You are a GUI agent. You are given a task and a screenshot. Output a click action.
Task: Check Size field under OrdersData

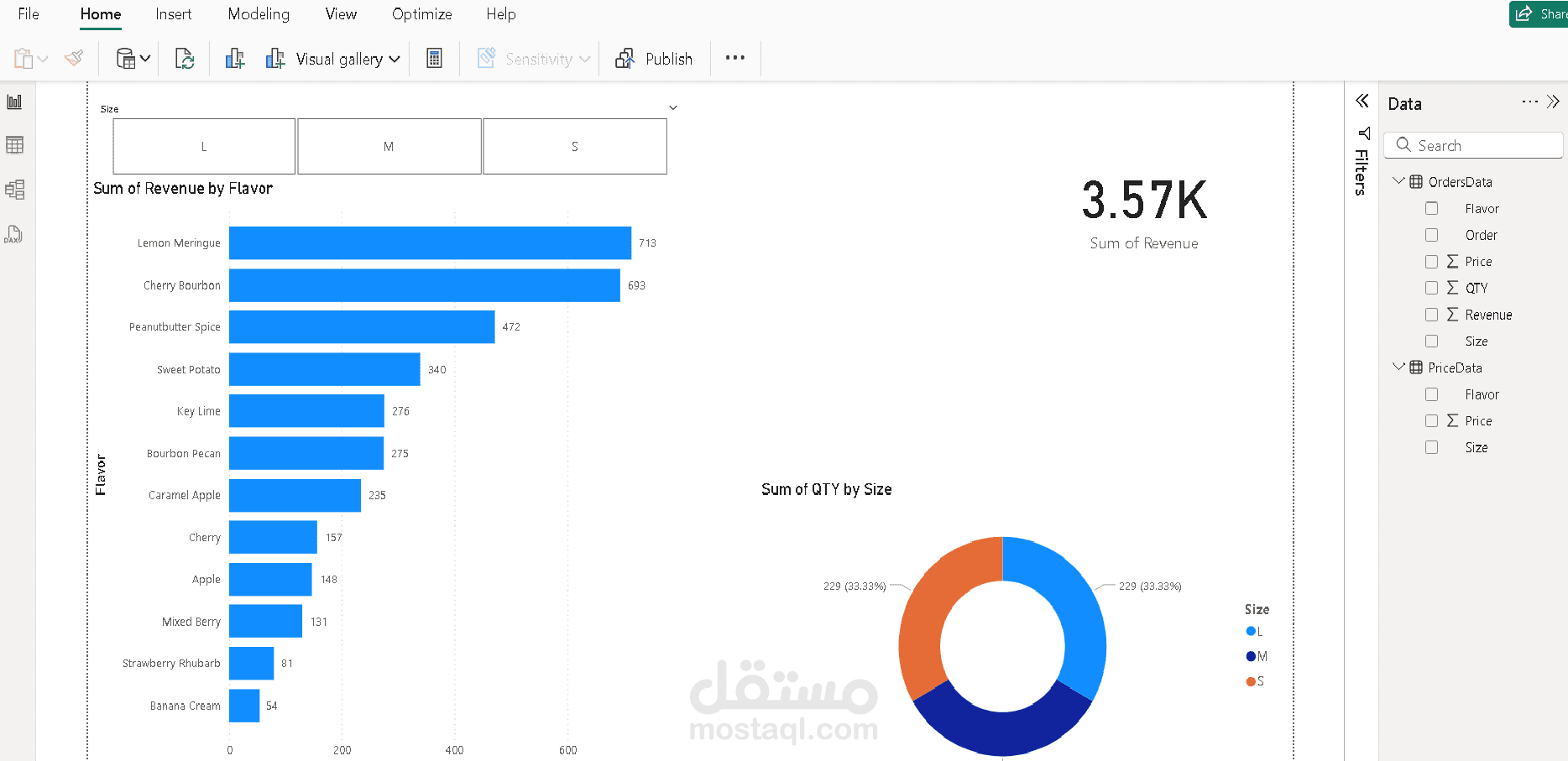click(1432, 341)
